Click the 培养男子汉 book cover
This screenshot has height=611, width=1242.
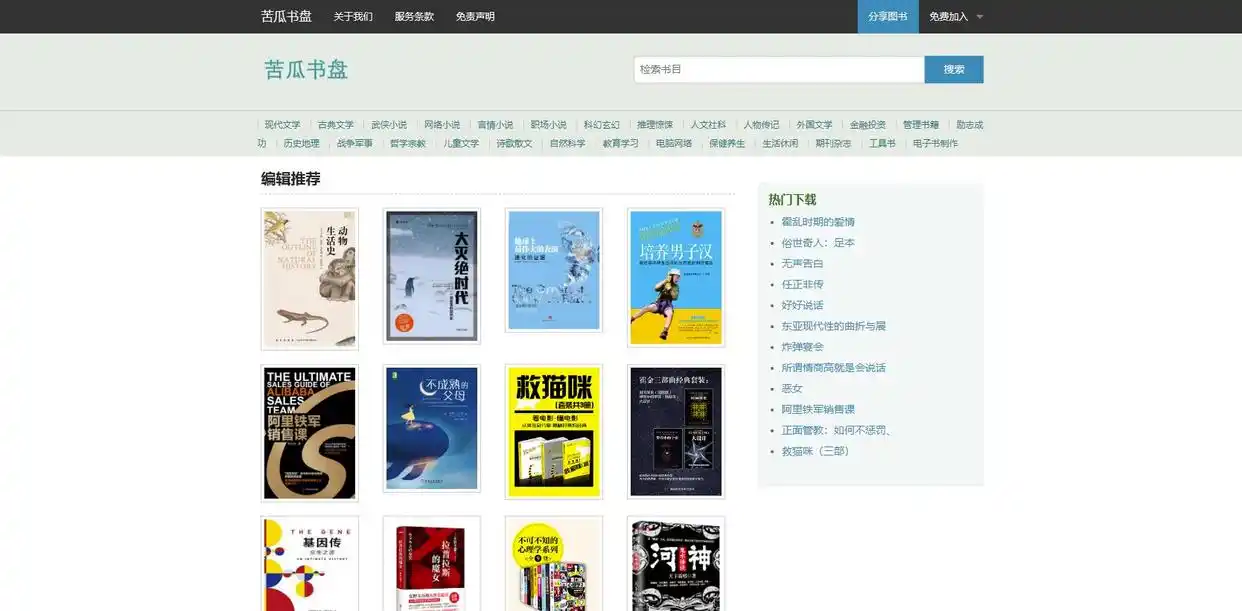(675, 276)
